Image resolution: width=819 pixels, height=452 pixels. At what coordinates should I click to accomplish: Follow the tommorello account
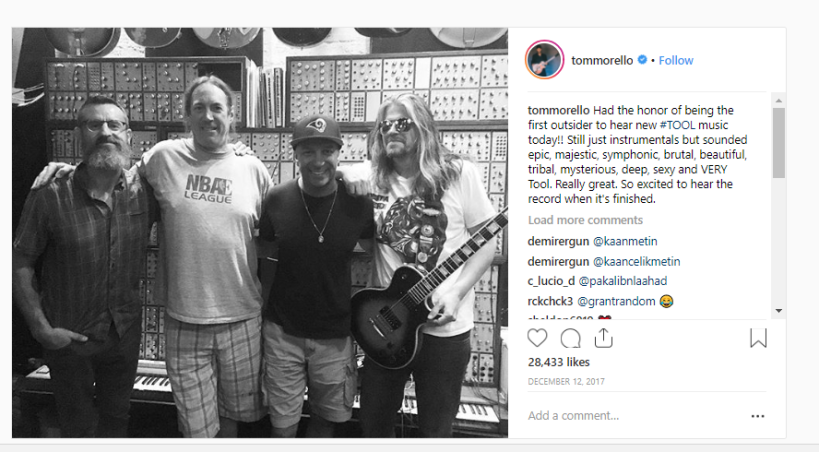pyautogui.click(x=676, y=61)
